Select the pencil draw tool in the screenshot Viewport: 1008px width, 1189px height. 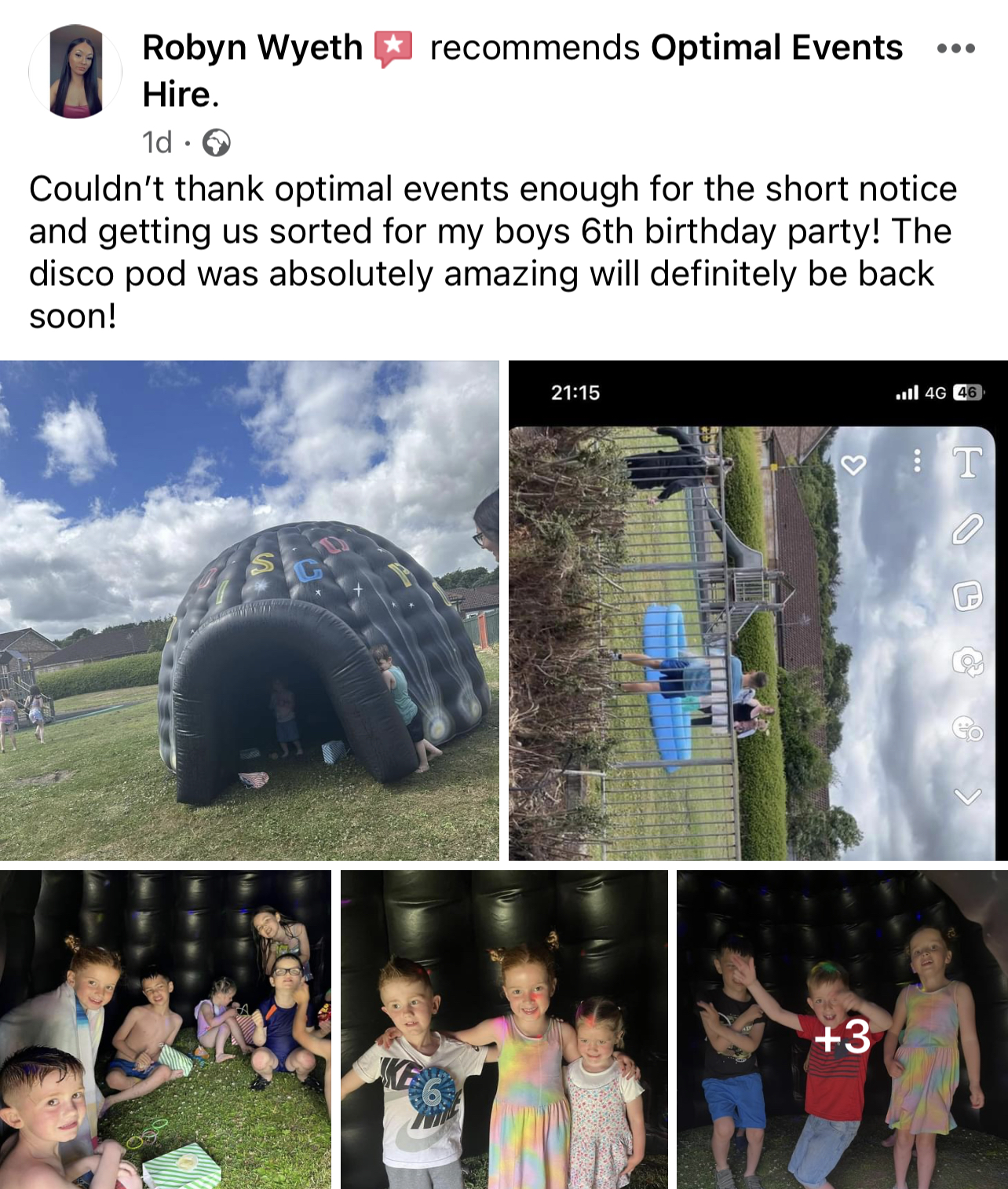click(967, 530)
